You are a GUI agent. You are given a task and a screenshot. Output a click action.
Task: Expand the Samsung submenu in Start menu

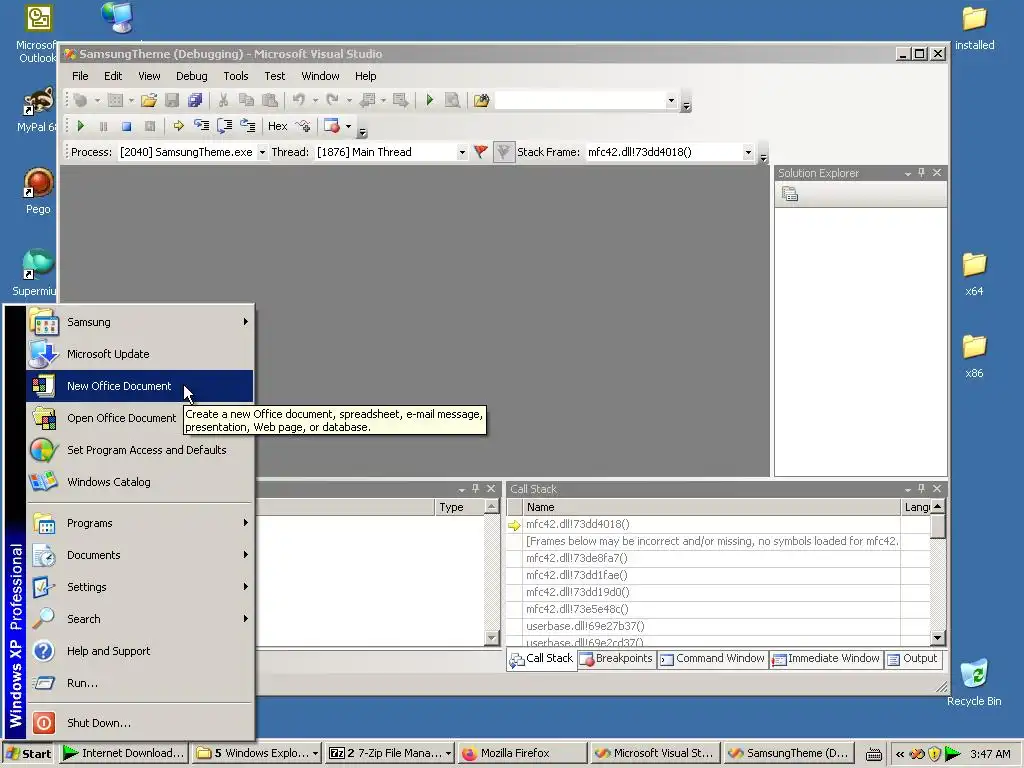(x=139, y=321)
